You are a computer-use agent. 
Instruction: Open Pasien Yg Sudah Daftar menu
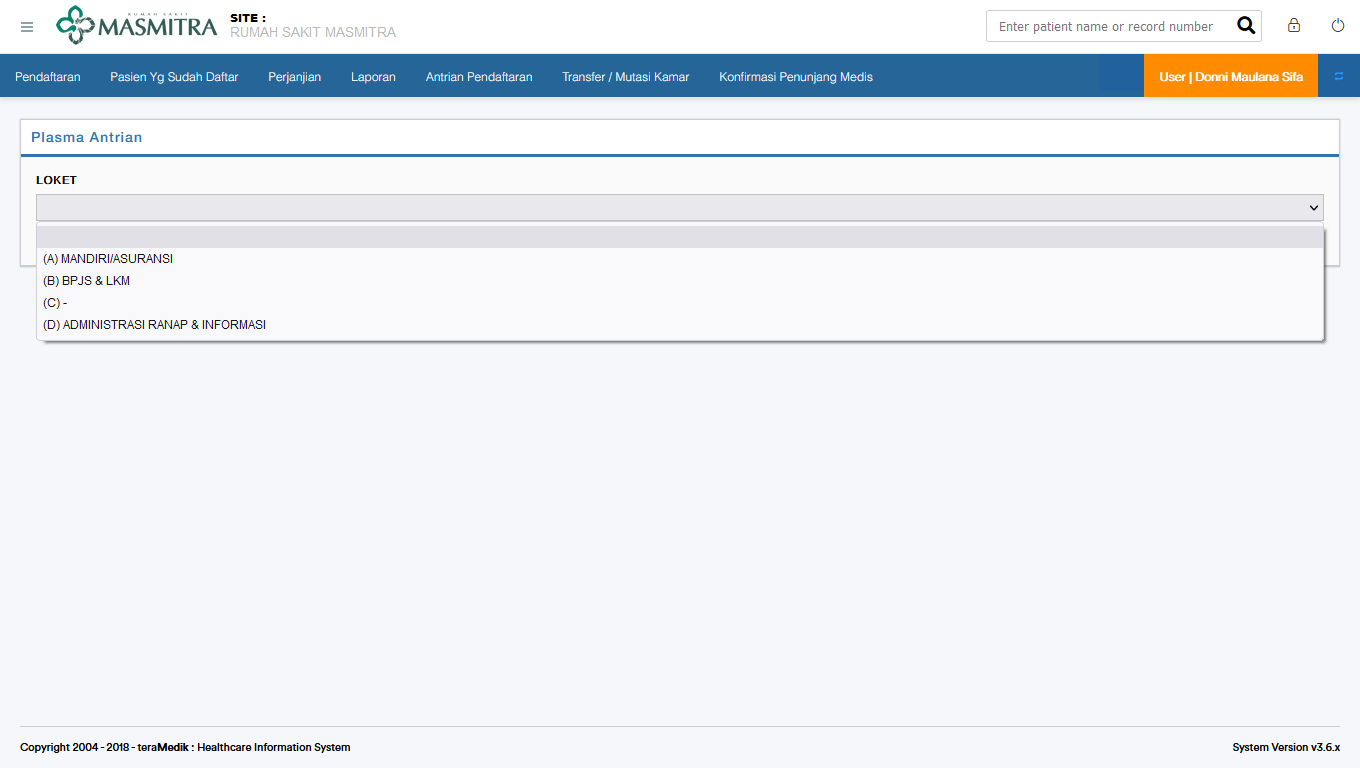(174, 77)
